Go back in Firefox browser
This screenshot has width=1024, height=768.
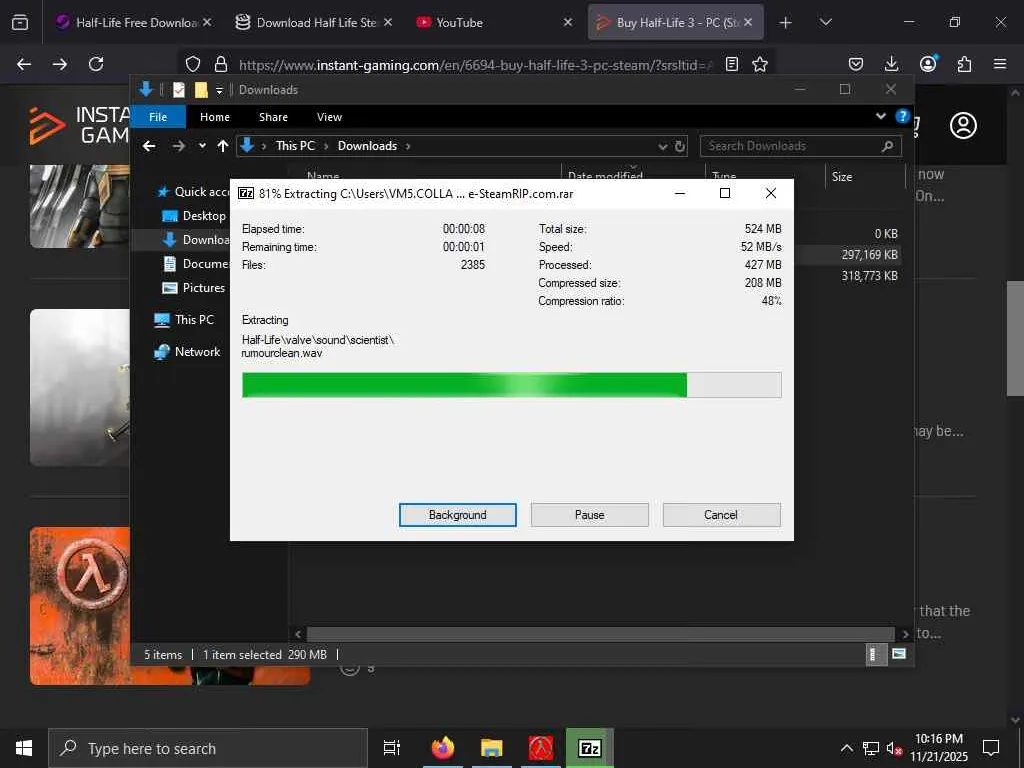point(24,64)
